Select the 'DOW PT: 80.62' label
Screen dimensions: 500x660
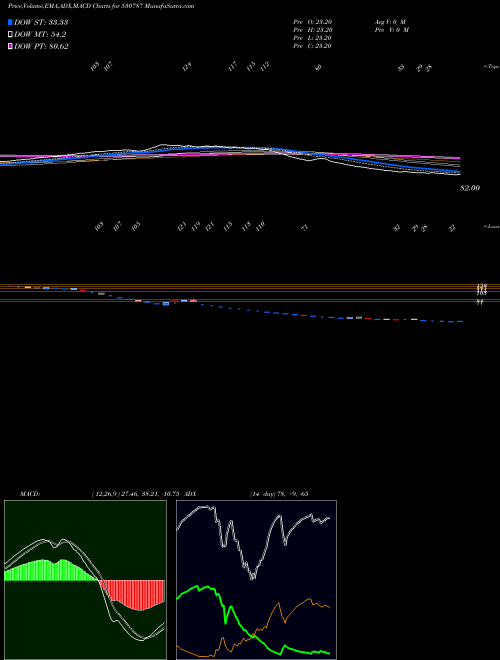click(41, 46)
